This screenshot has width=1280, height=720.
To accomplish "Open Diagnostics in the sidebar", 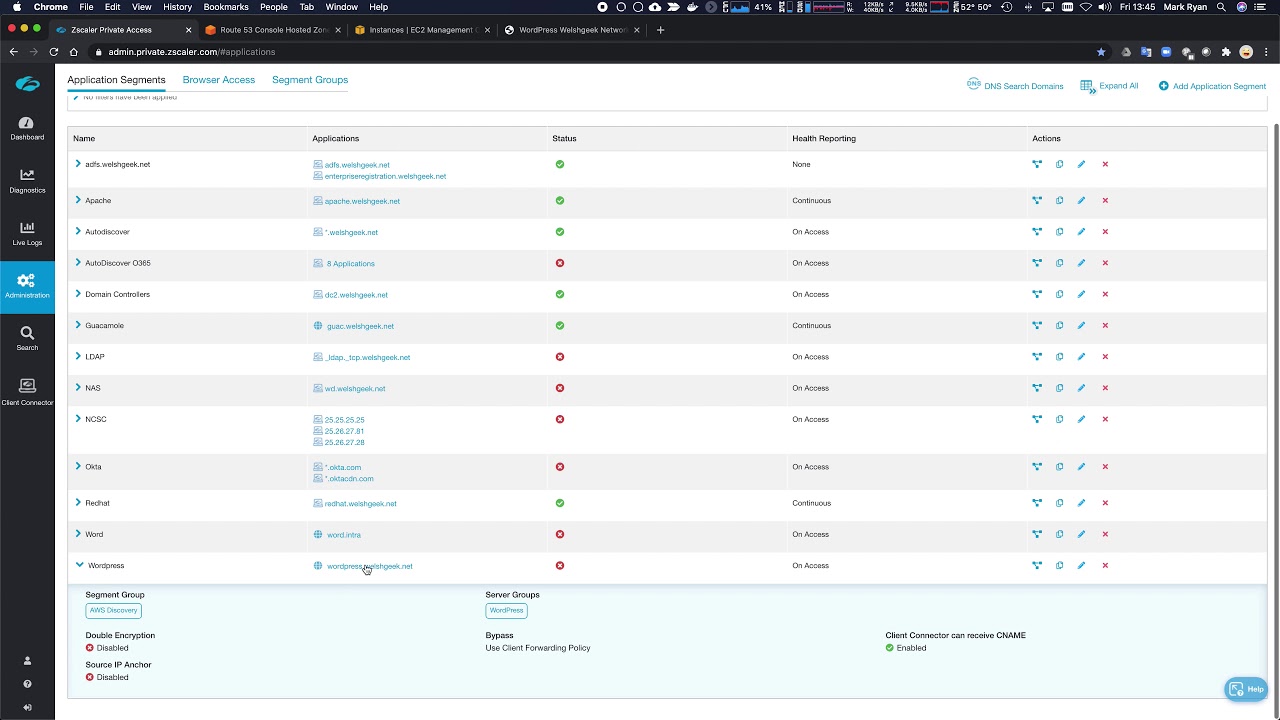I will pyautogui.click(x=27, y=181).
